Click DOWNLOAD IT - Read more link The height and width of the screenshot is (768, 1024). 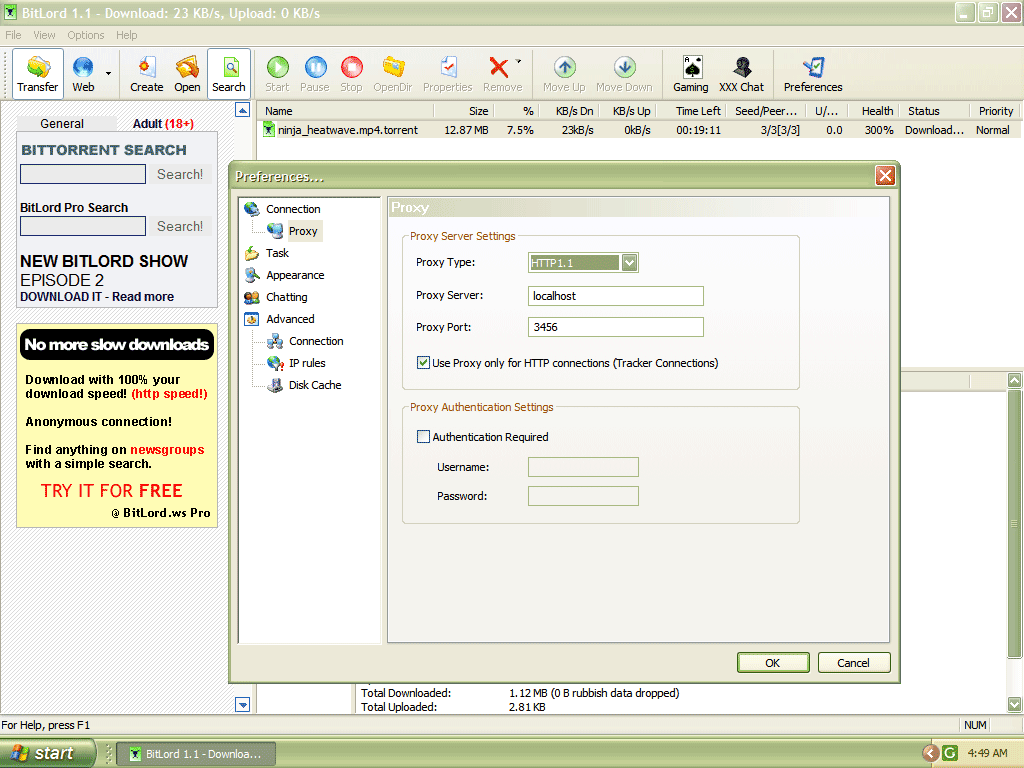point(97,296)
